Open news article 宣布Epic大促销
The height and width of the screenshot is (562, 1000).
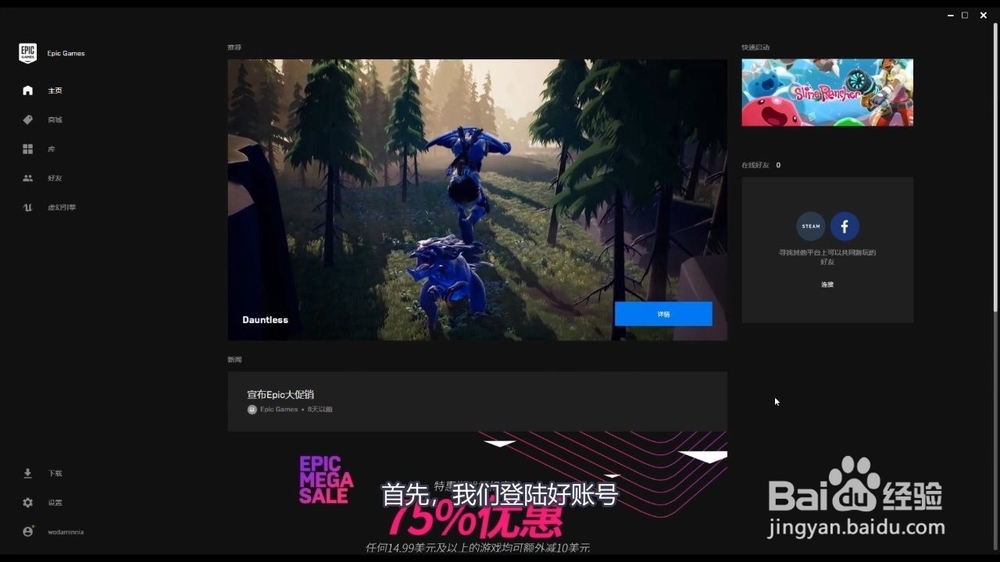(x=477, y=402)
